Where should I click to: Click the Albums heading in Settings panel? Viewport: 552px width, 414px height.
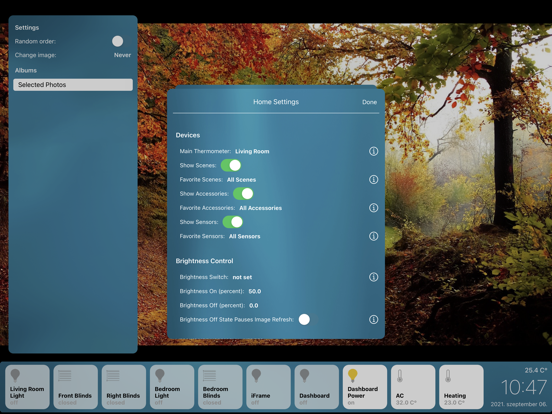26,70
